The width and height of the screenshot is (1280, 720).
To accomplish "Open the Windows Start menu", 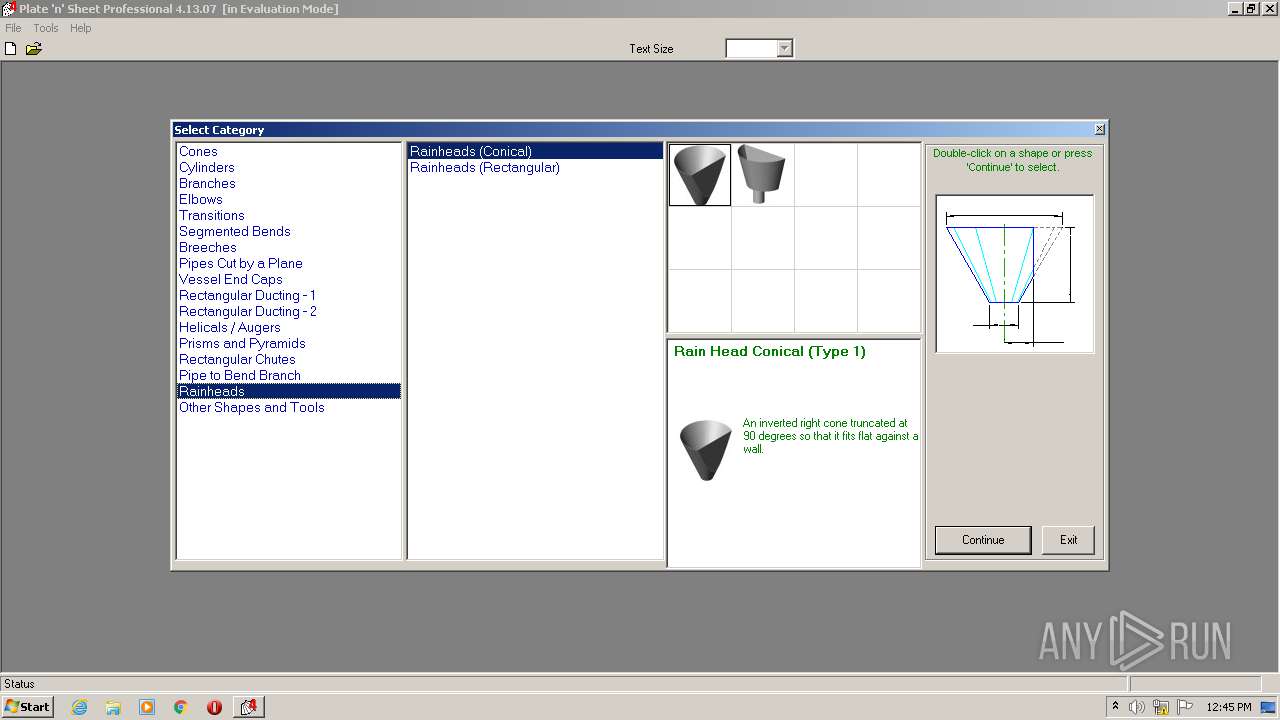I will (x=28, y=706).
